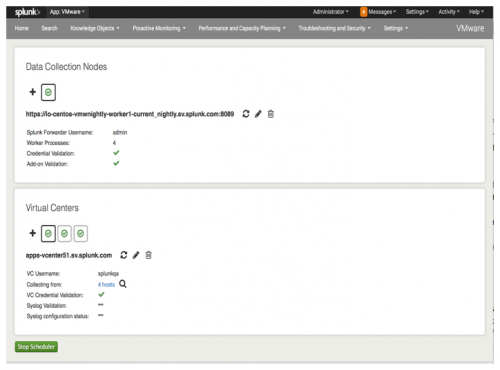Screen dimensions: 500x370
Task: Click the VC Username value splunkqa
Action: 108,274
